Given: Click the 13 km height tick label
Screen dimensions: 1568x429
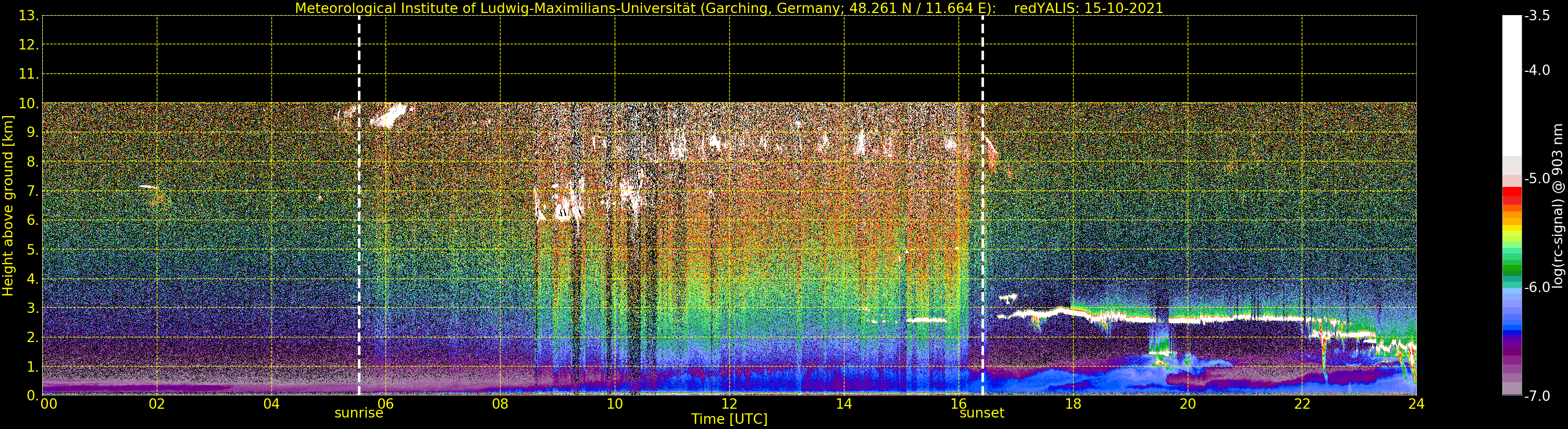Looking at the screenshot, I should (28, 16).
